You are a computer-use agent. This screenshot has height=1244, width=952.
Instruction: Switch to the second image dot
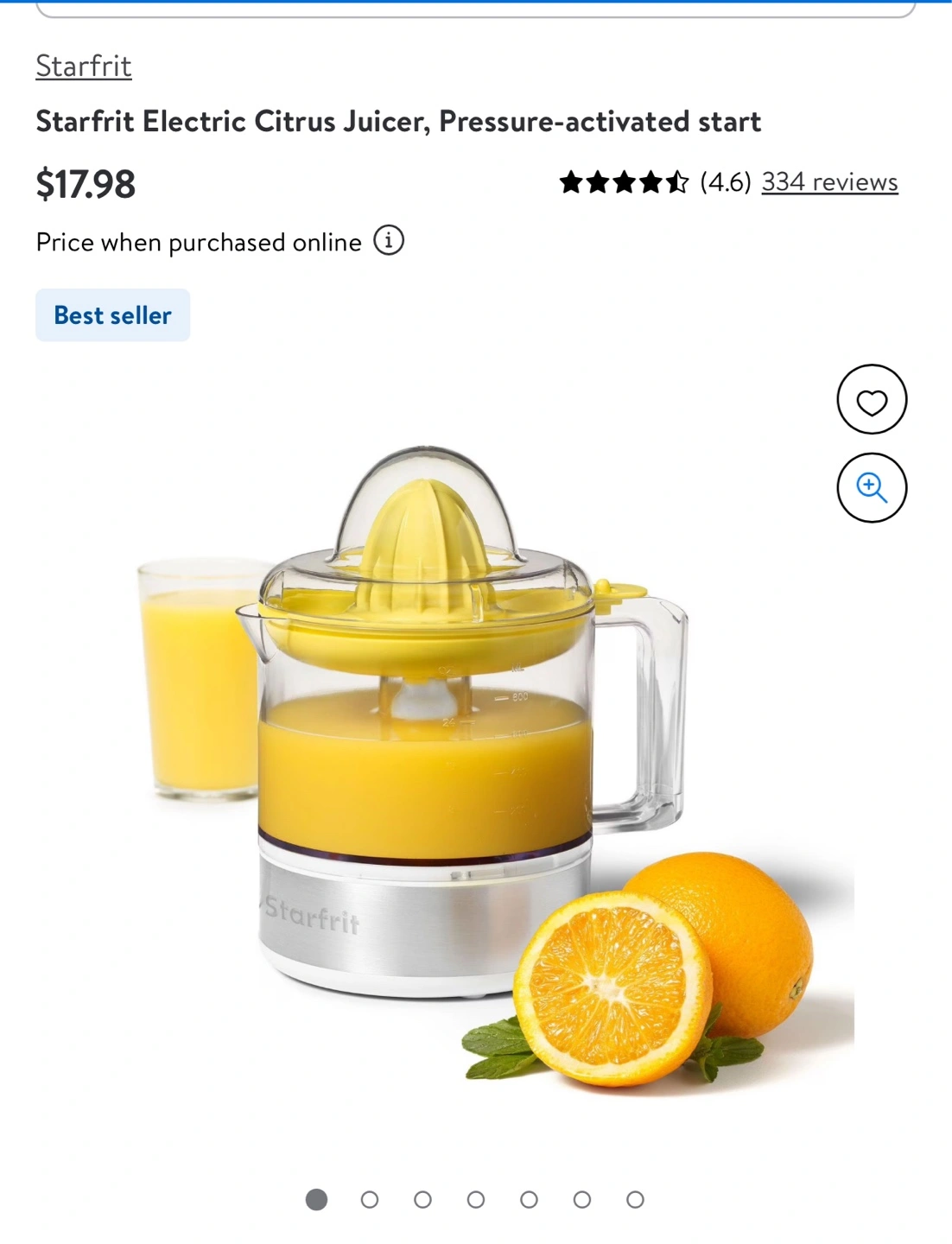(370, 1200)
